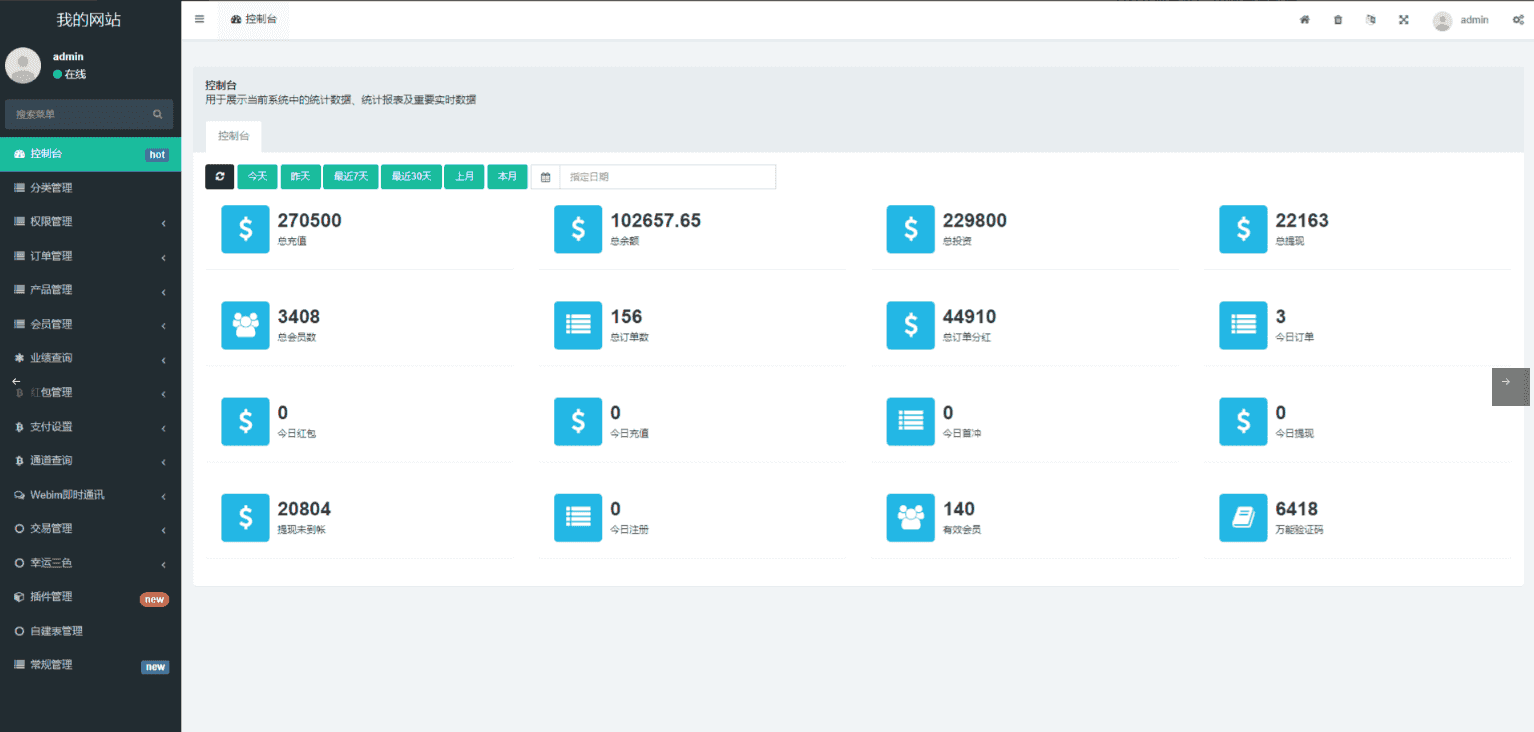Click the search magnifier icon in sidebar
This screenshot has width=1534, height=732.
tap(157, 115)
